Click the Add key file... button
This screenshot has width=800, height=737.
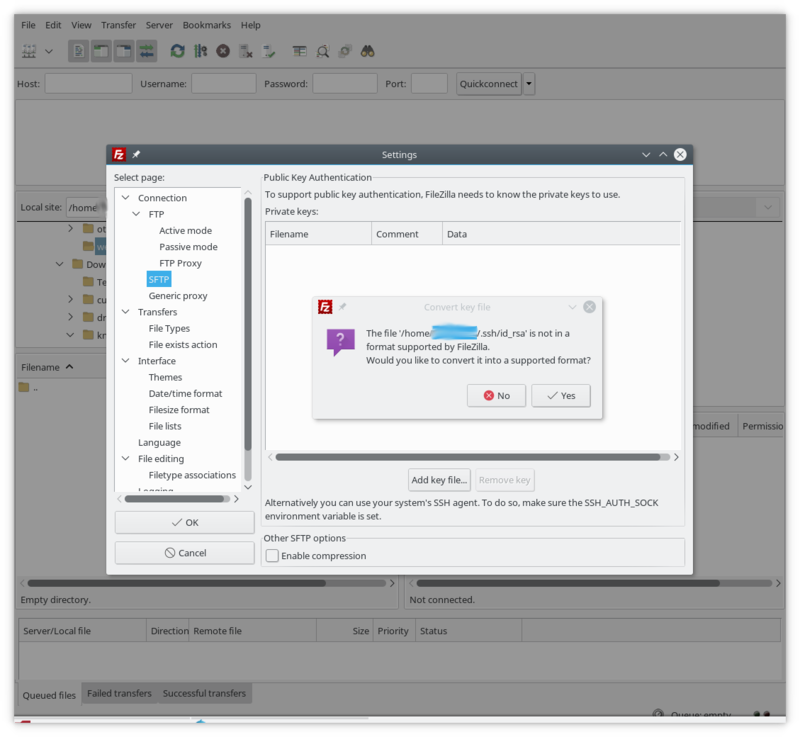(439, 480)
